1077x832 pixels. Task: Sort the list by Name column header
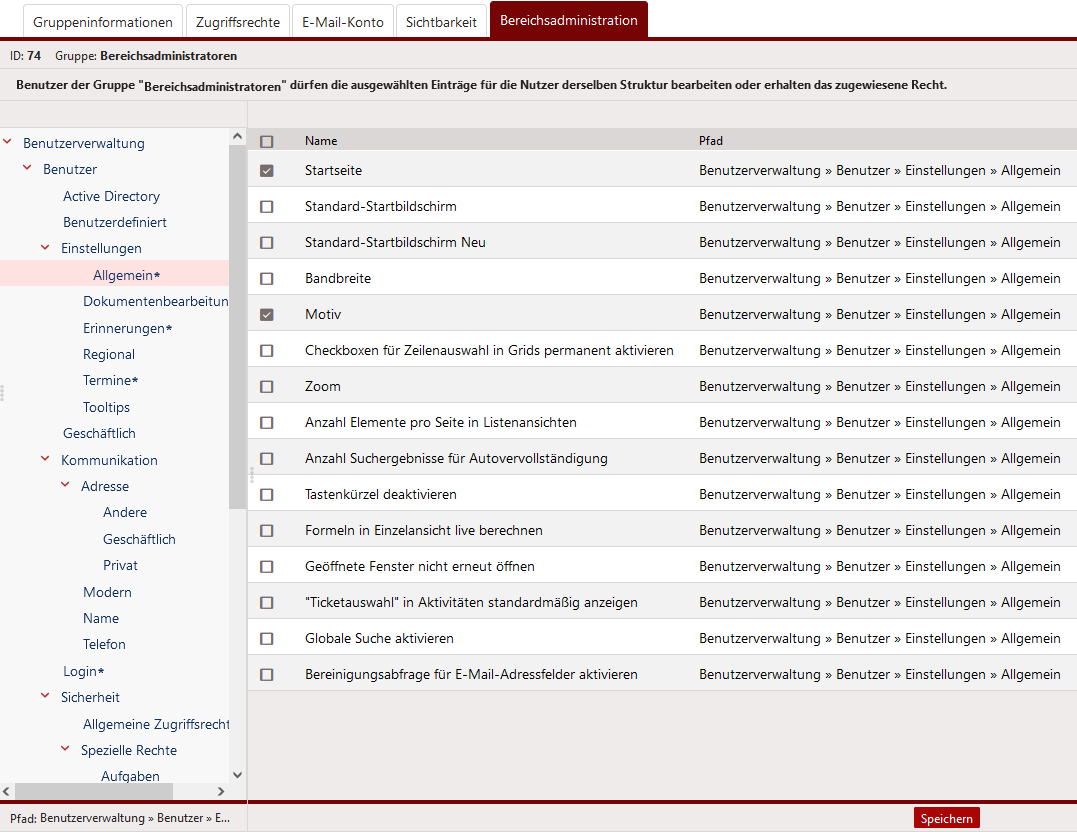point(321,141)
